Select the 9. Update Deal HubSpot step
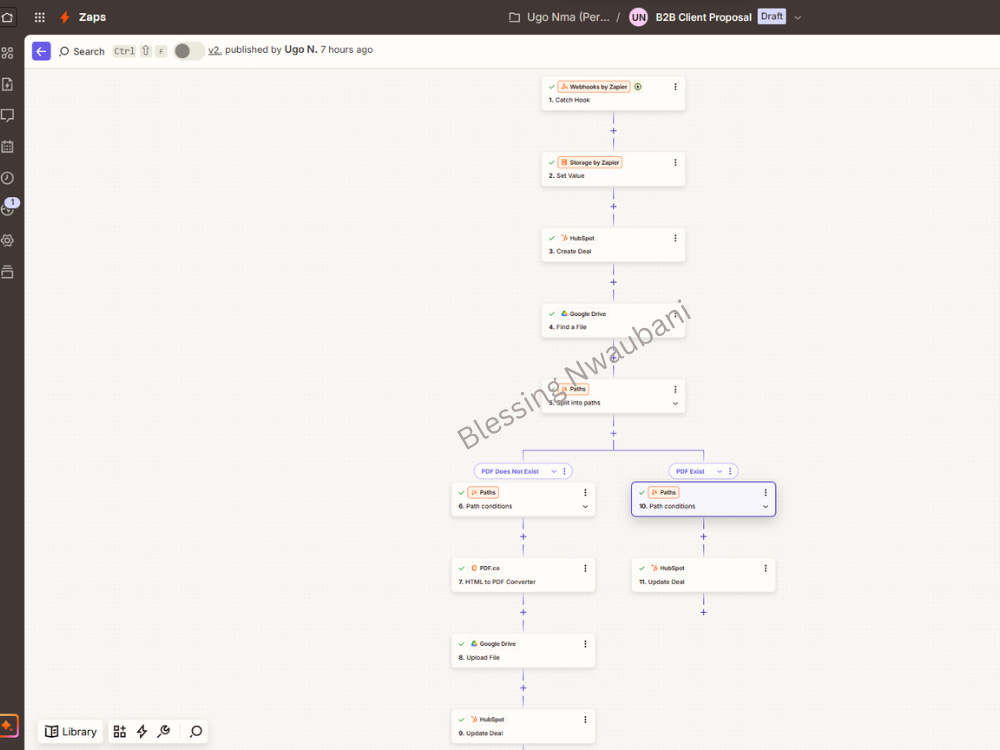This screenshot has width=1000, height=750. 524,726
